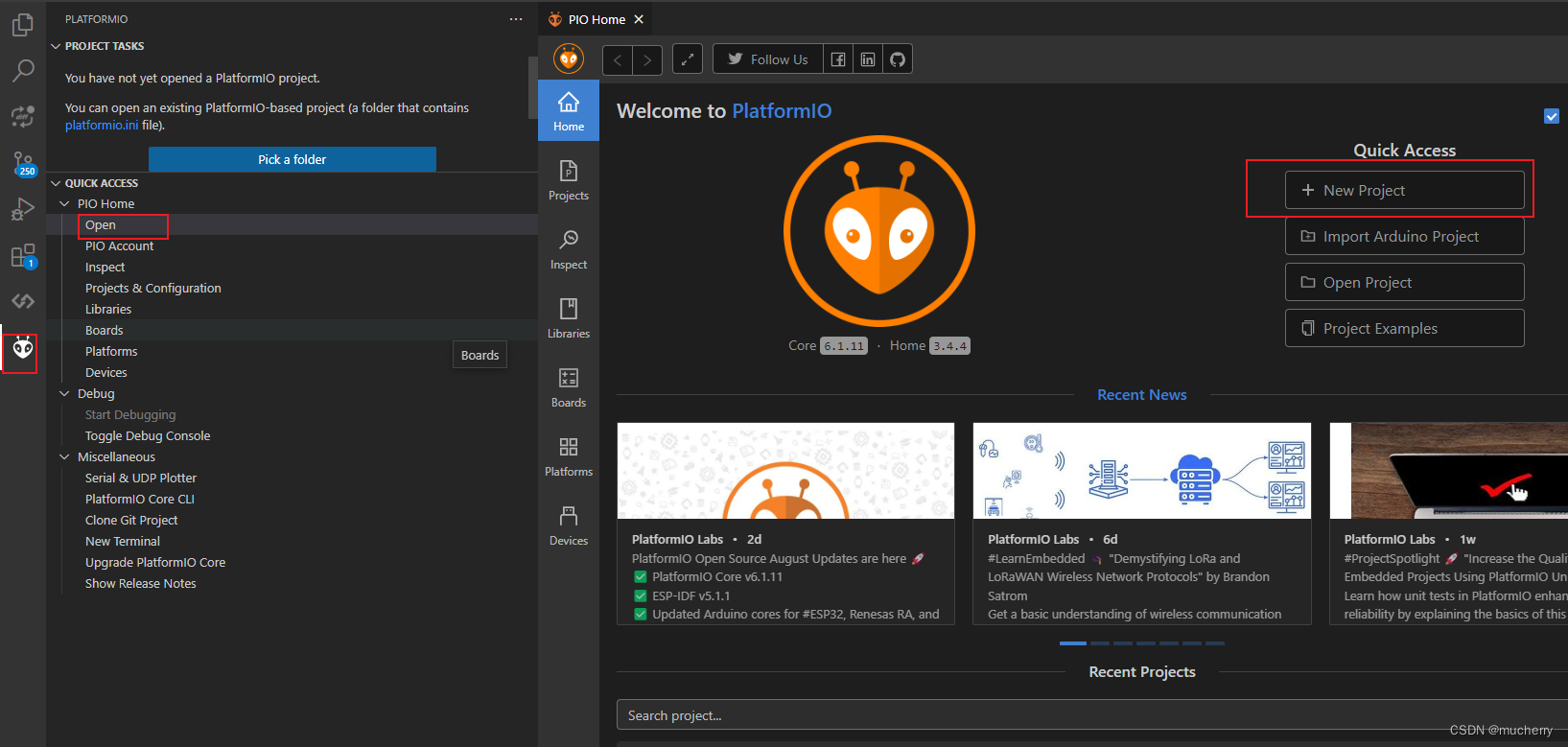Viewport: 1568px width, 747px height.
Task: Collapse the Miscellaneous tree node
Action: click(65, 457)
